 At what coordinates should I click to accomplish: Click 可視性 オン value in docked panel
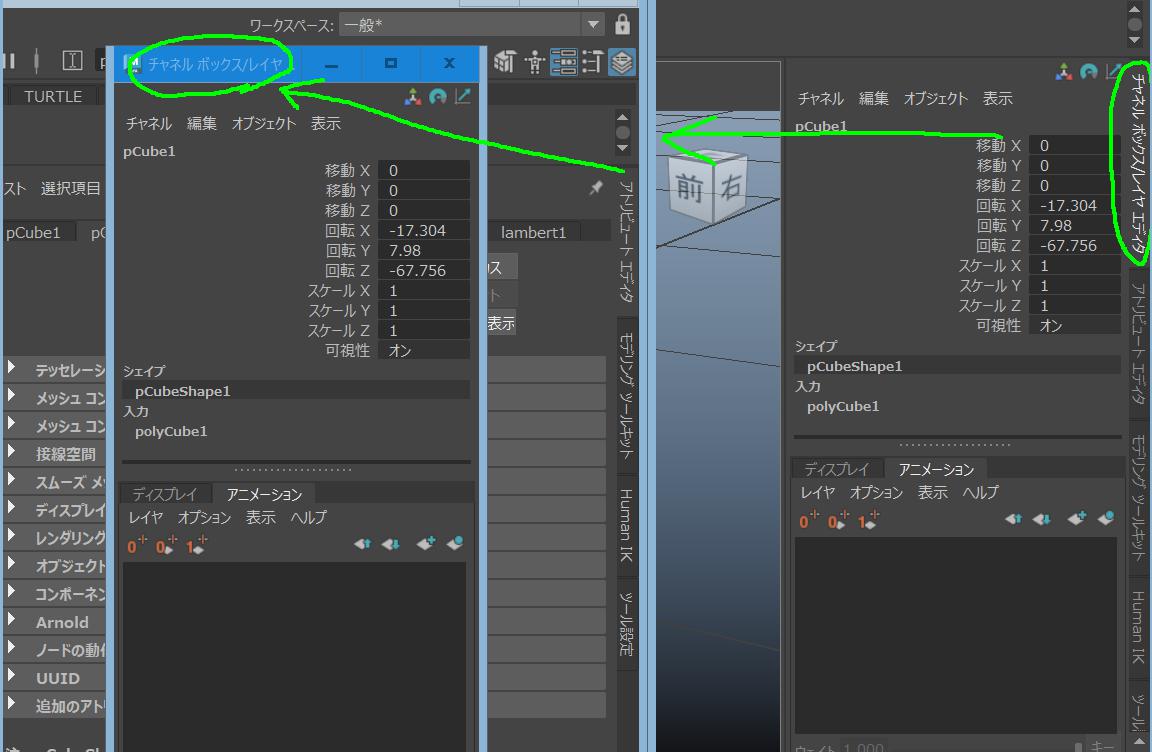(1075, 325)
